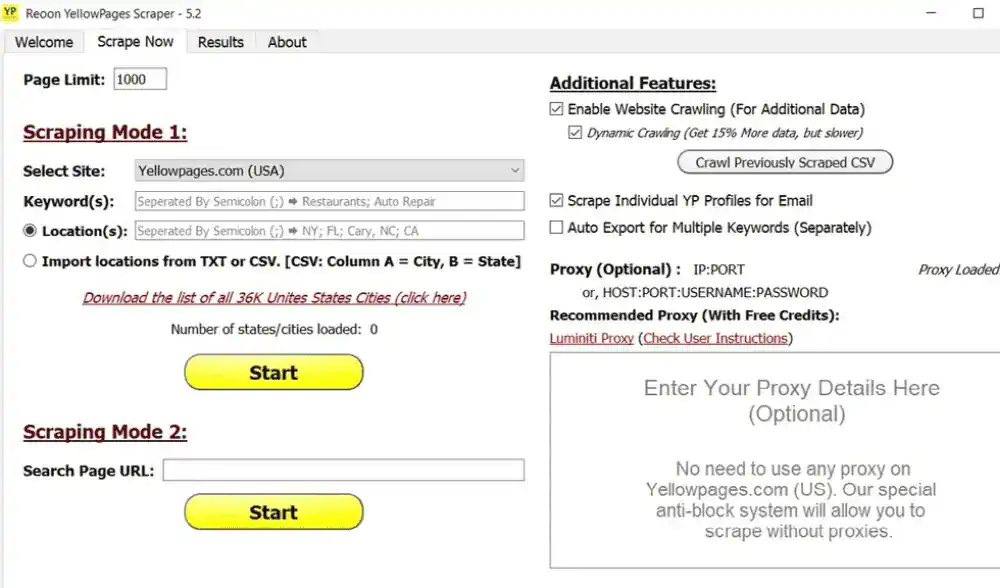Expand the Select Site dropdown

[330, 170]
